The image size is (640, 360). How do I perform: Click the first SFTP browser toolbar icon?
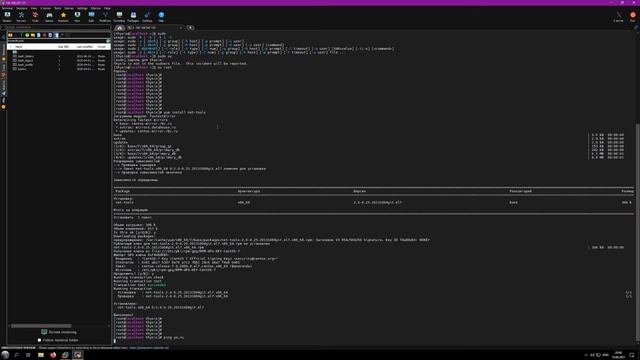click(10, 36)
